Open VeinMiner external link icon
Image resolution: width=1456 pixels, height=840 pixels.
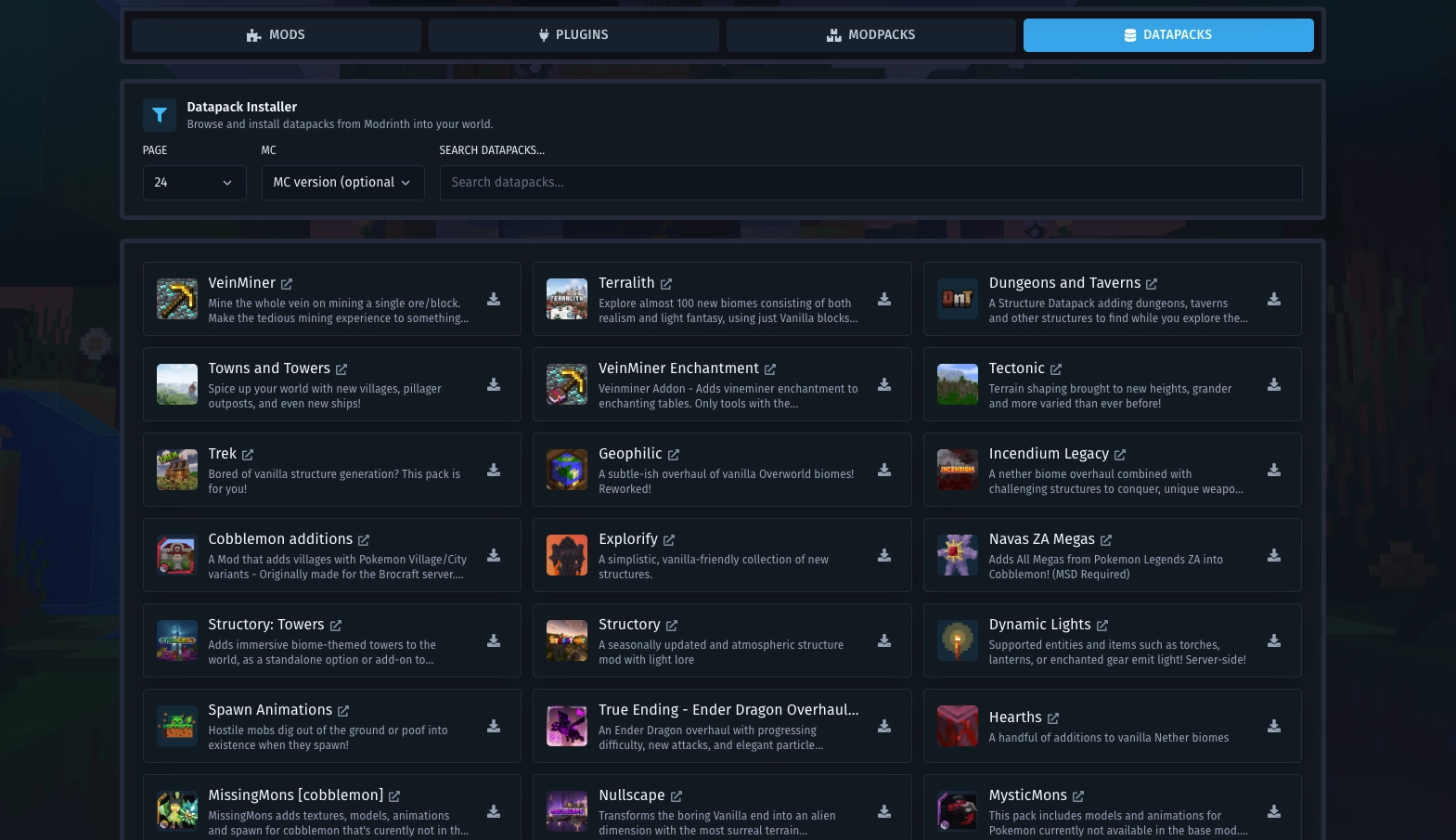point(287,284)
